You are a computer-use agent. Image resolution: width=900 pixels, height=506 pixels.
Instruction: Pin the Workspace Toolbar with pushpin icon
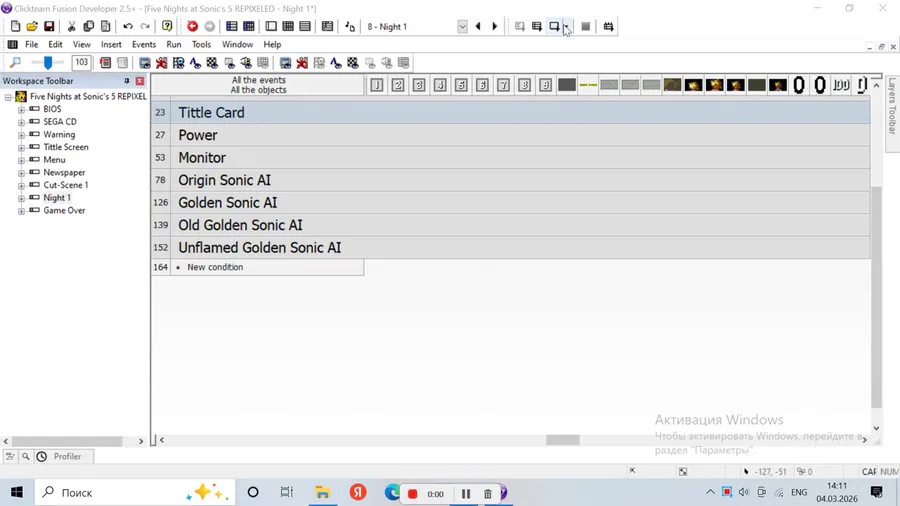tap(127, 81)
